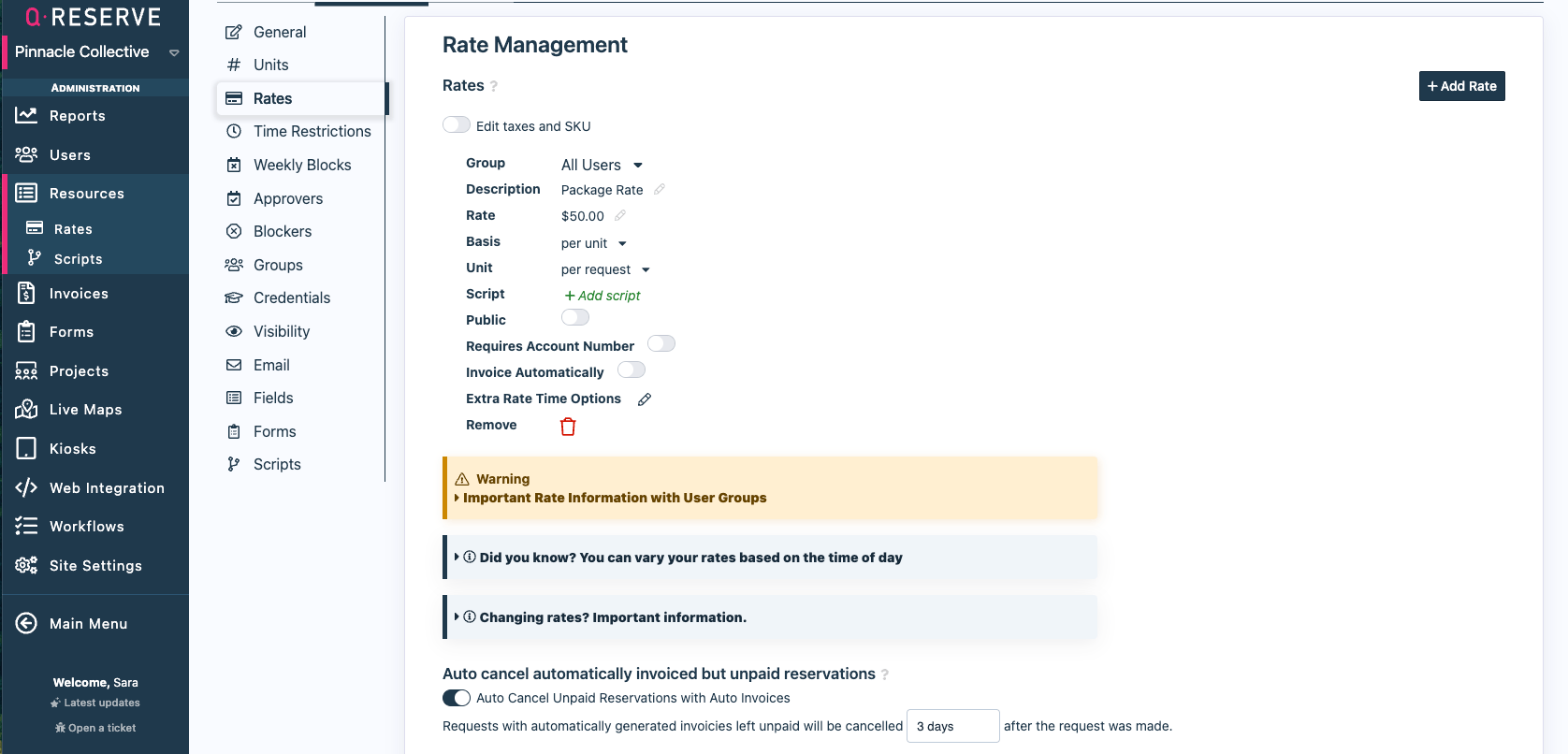1568x754 pixels.
Task: Go to Web Integration section
Action: click(x=107, y=488)
